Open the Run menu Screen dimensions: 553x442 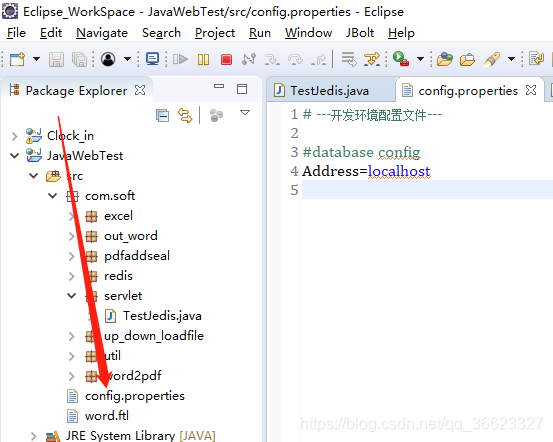pos(260,33)
